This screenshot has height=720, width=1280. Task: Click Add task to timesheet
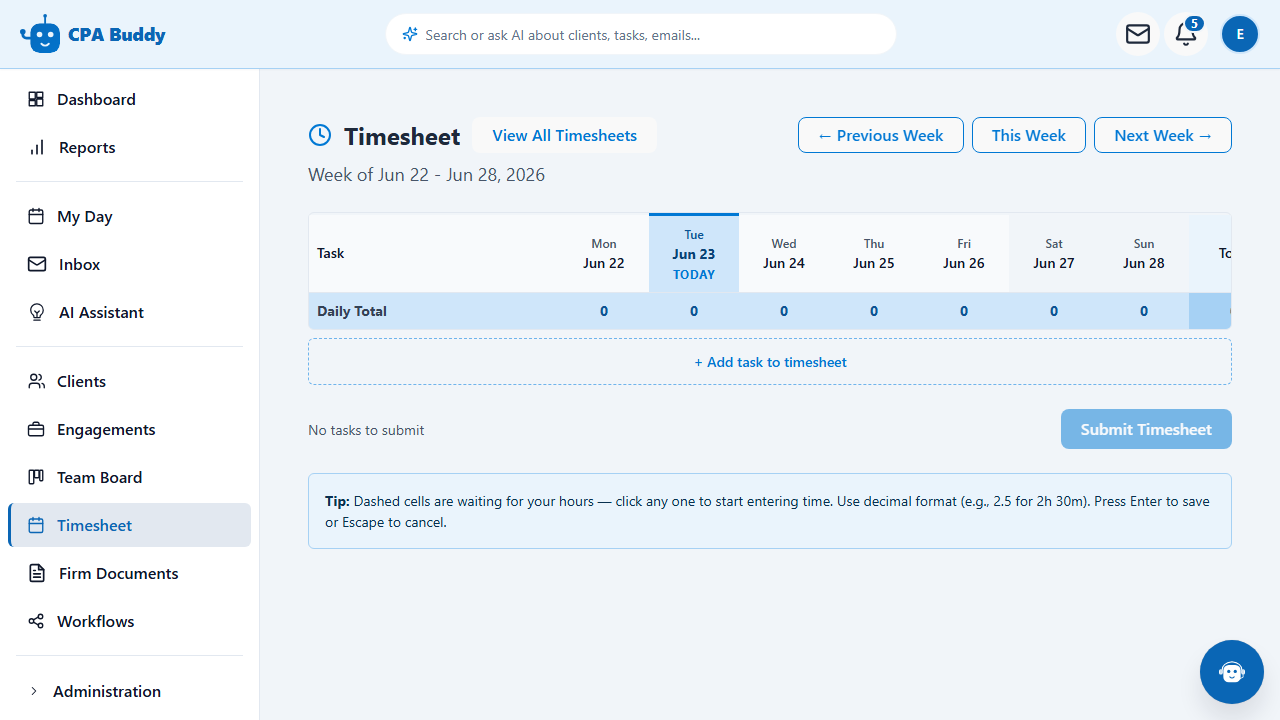click(770, 362)
